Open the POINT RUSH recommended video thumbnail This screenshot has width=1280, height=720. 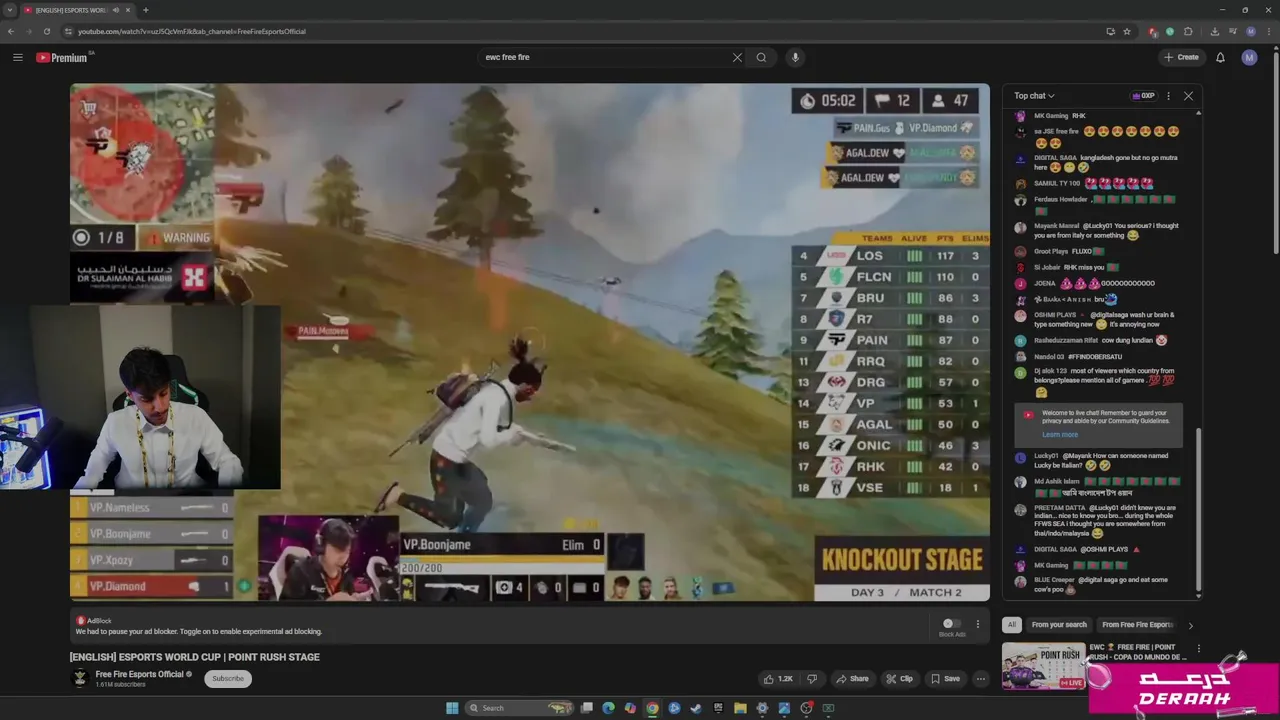(x=1043, y=667)
